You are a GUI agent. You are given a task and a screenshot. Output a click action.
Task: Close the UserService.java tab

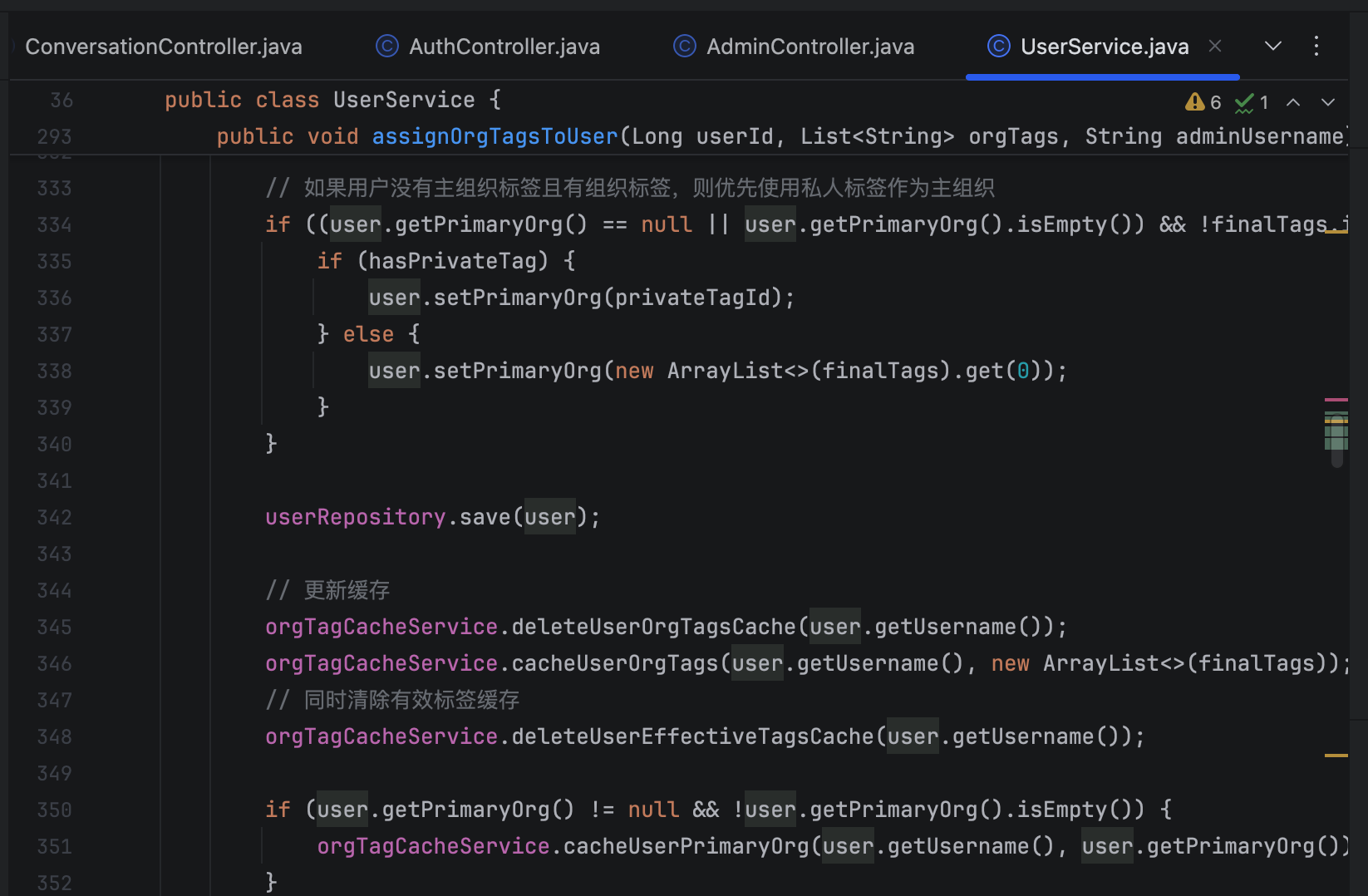coord(1215,46)
